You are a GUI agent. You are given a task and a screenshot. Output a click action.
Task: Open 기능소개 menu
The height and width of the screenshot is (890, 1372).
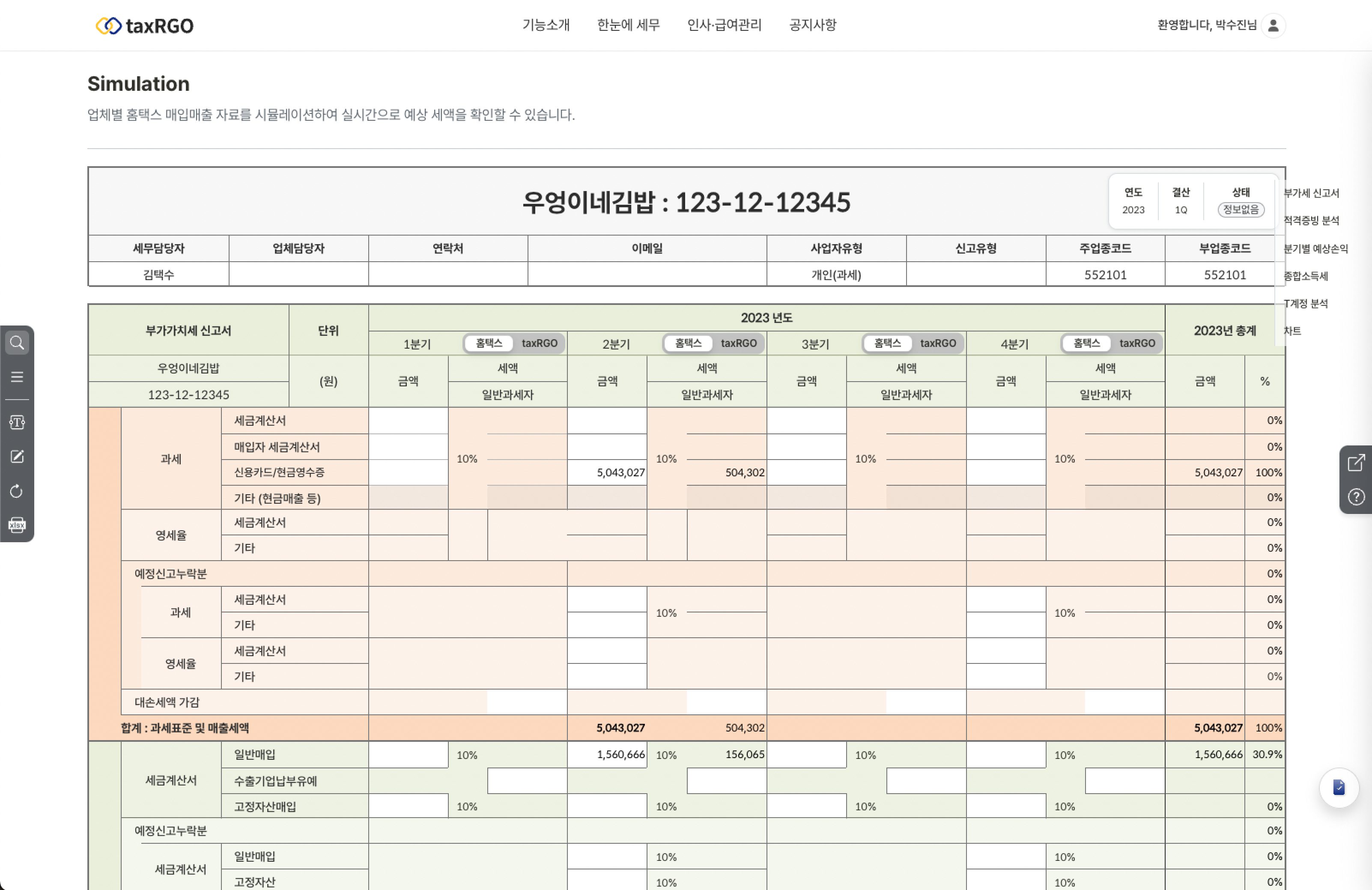pyautogui.click(x=546, y=25)
